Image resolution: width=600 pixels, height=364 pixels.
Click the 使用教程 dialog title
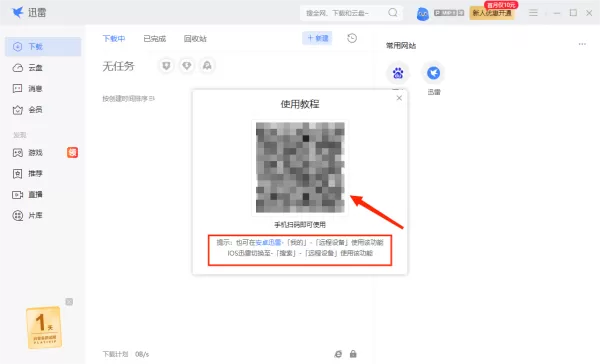pyautogui.click(x=300, y=104)
